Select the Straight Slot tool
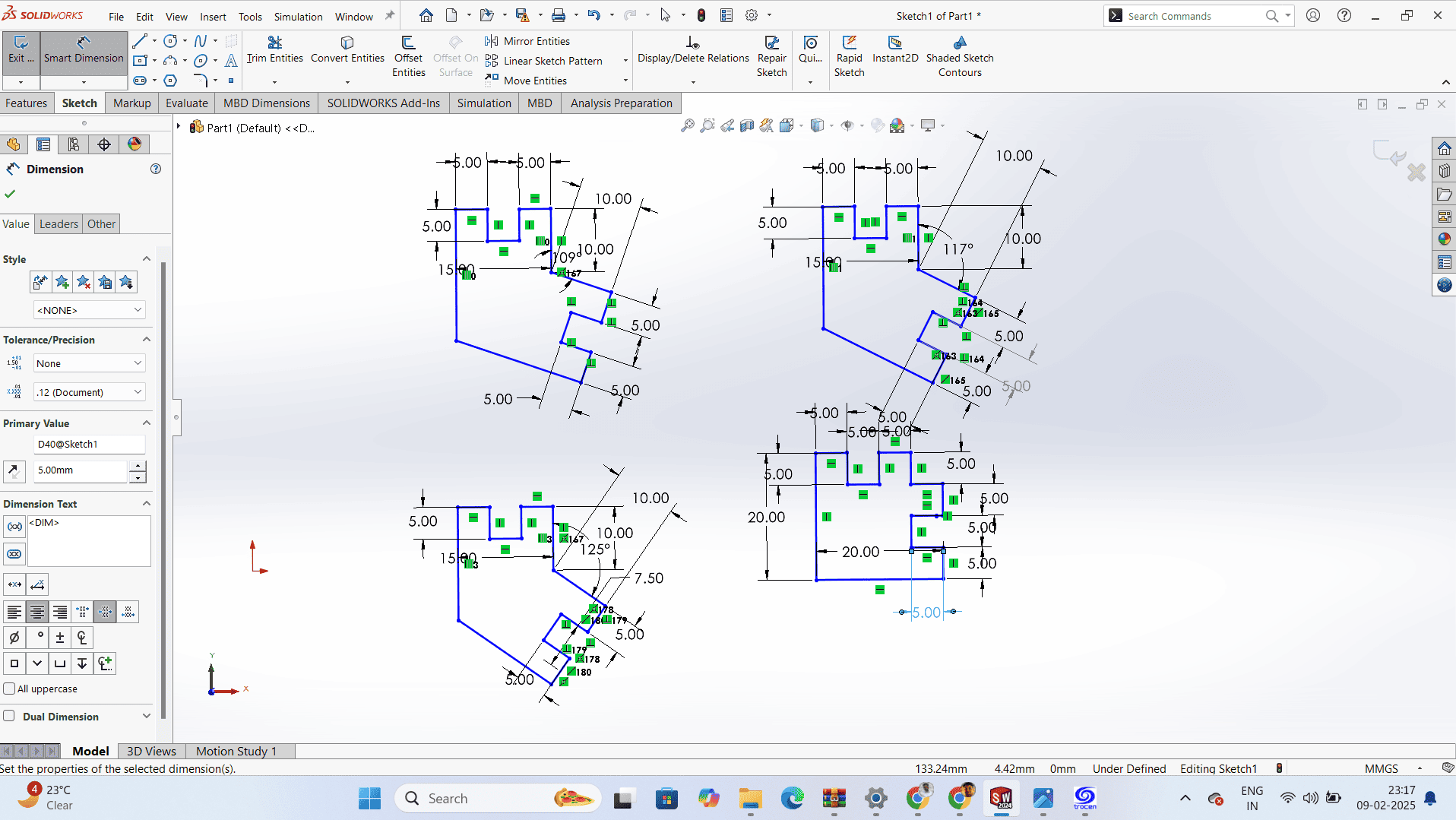The height and width of the screenshot is (820, 1456). coord(140,80)
